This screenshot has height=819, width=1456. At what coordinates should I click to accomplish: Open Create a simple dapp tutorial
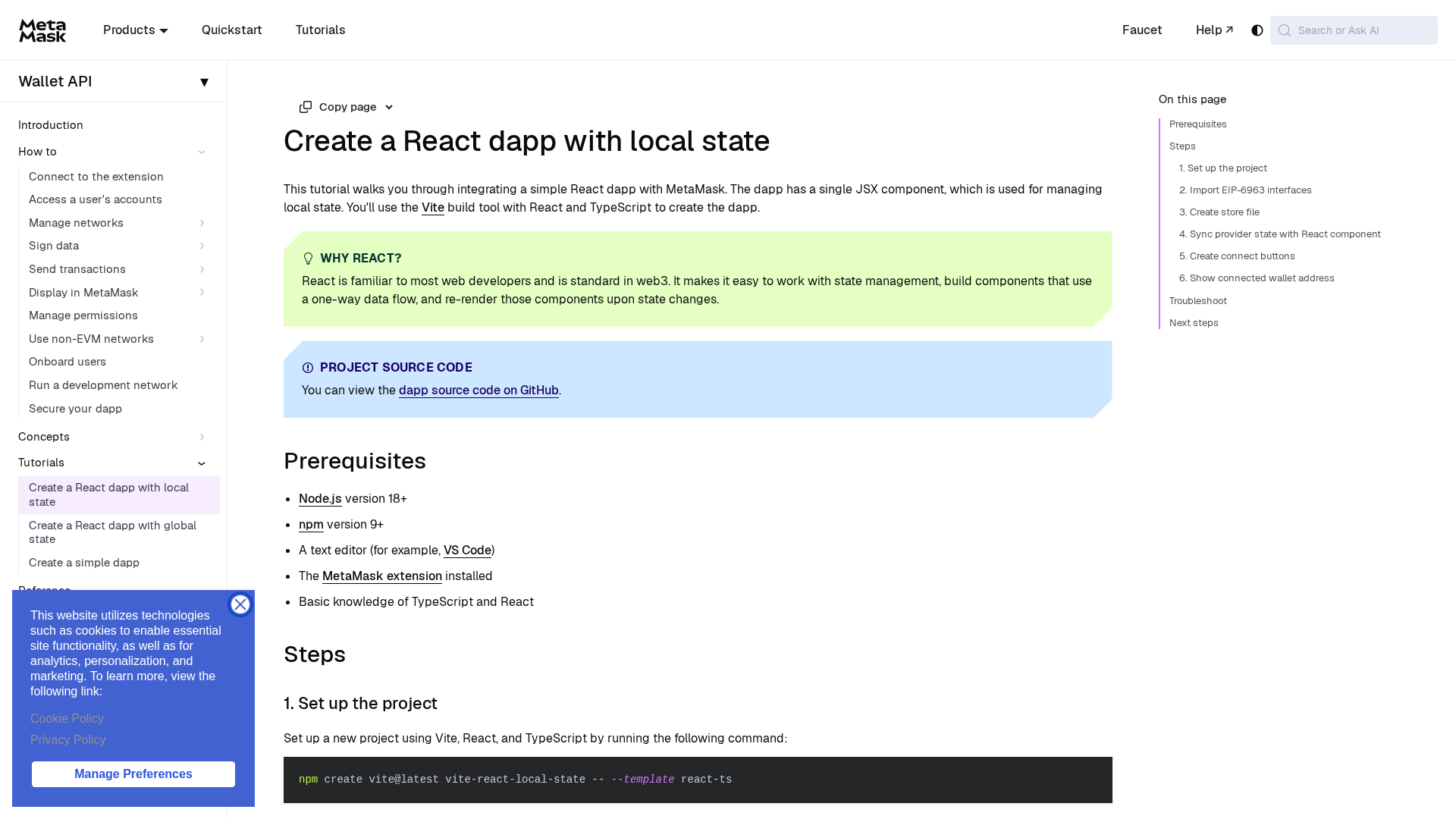(x=84, y=563)
